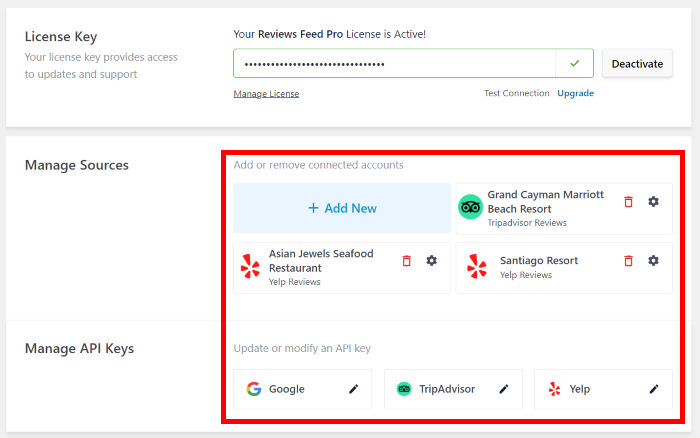The height and width of the screenshot is (438, 700).
Task: Open settings for Grand Cayman Marriott source
Action: point(653,202)
